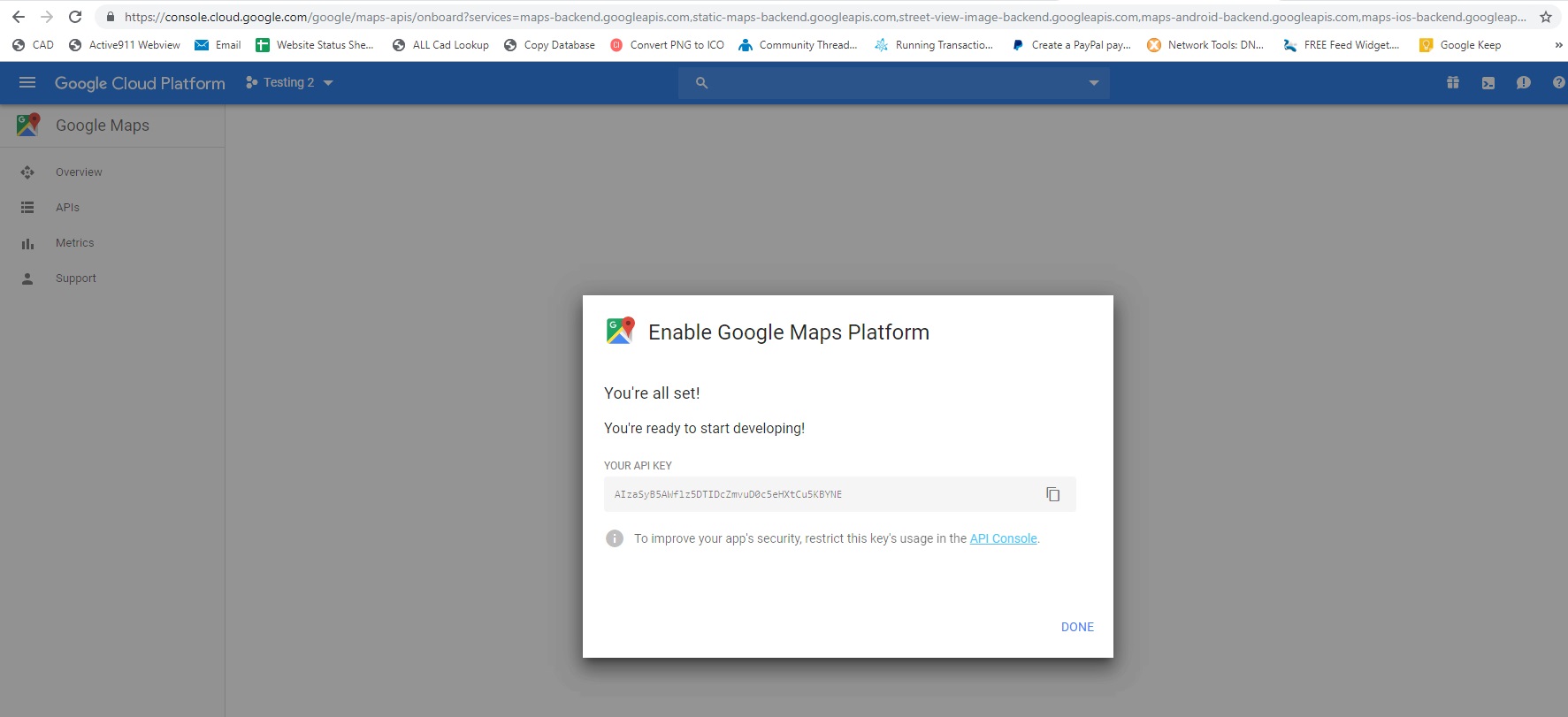This screenshot has width=1568, height=717.
Task: Click the Google Maps logo icon in sidebar
Action: coord(28,125)
